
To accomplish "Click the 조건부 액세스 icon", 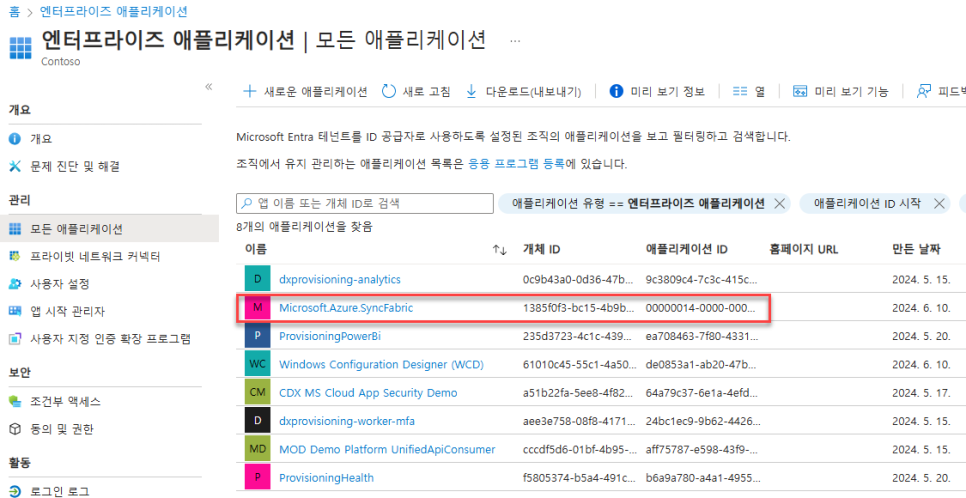I will point(15,402).
